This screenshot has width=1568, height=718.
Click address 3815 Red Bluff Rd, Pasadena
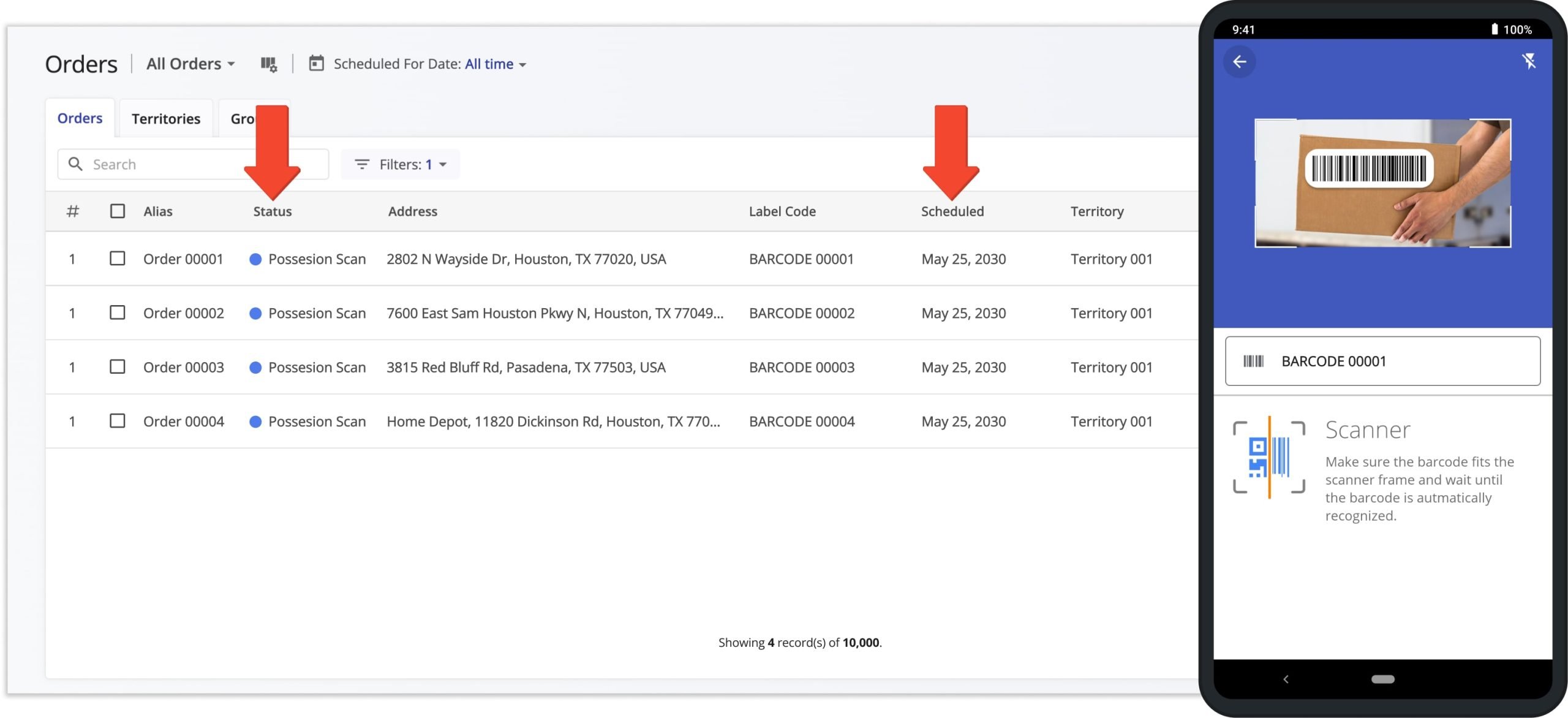[526, 367]
